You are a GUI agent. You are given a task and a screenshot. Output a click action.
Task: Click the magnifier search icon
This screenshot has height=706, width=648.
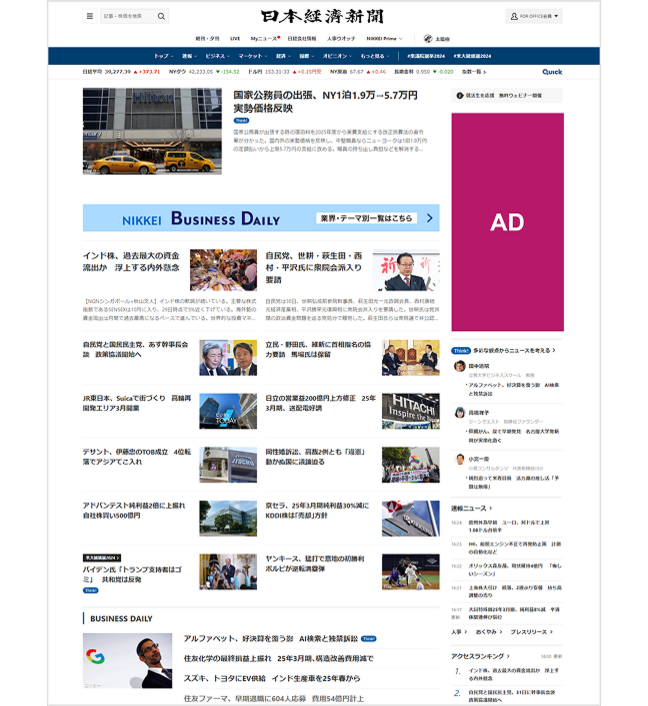coord(161,17)
